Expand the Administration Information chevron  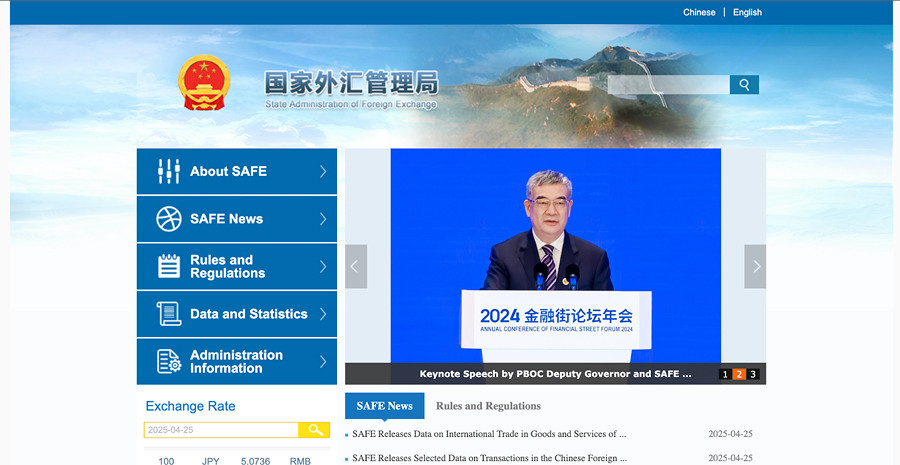[x=323, y=362]
